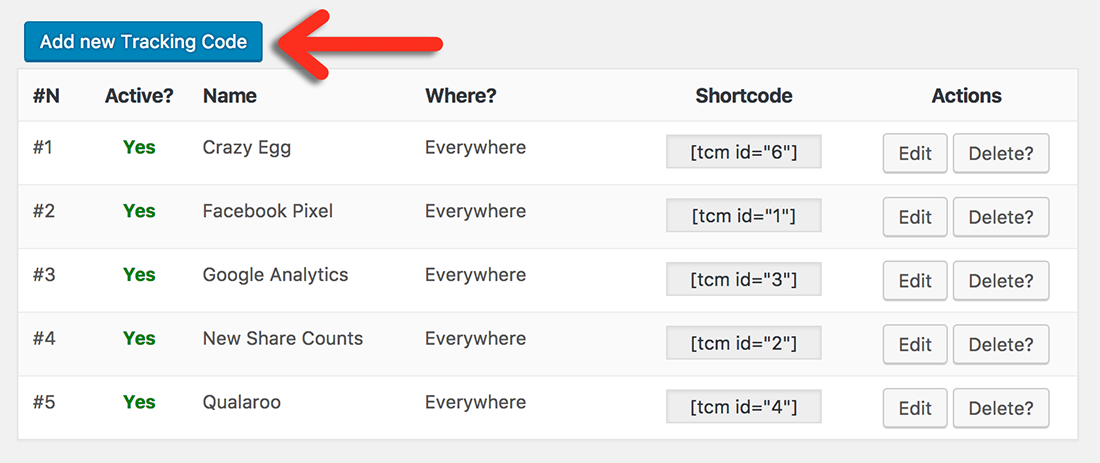Viewport: 1100px width, 463px height.
Task: Click the Facebook Pixel shortcode box
Action: pos(743,216)
